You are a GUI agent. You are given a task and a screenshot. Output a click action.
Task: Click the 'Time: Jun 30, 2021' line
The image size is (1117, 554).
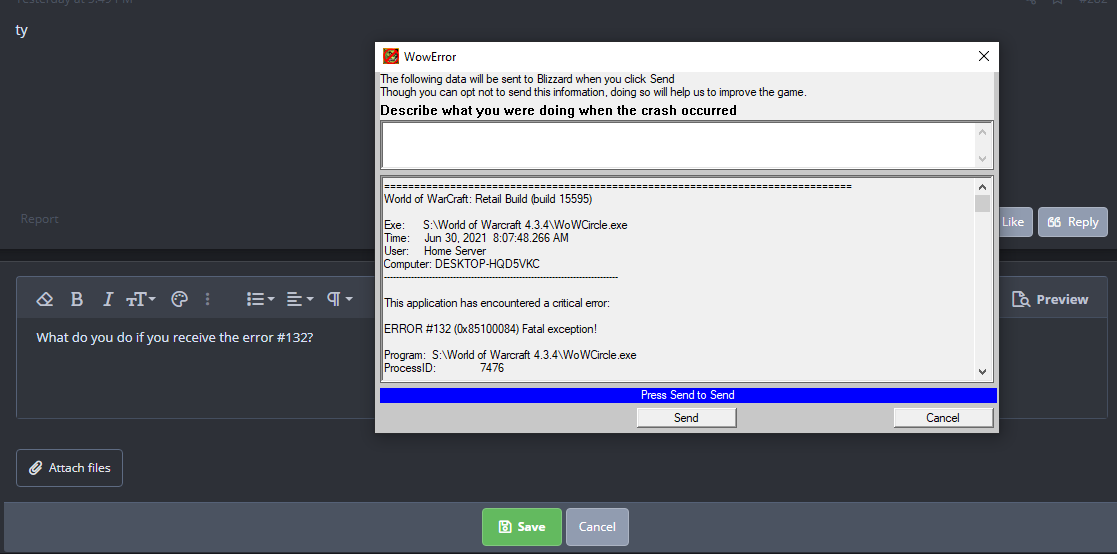(x=476, y=239)
